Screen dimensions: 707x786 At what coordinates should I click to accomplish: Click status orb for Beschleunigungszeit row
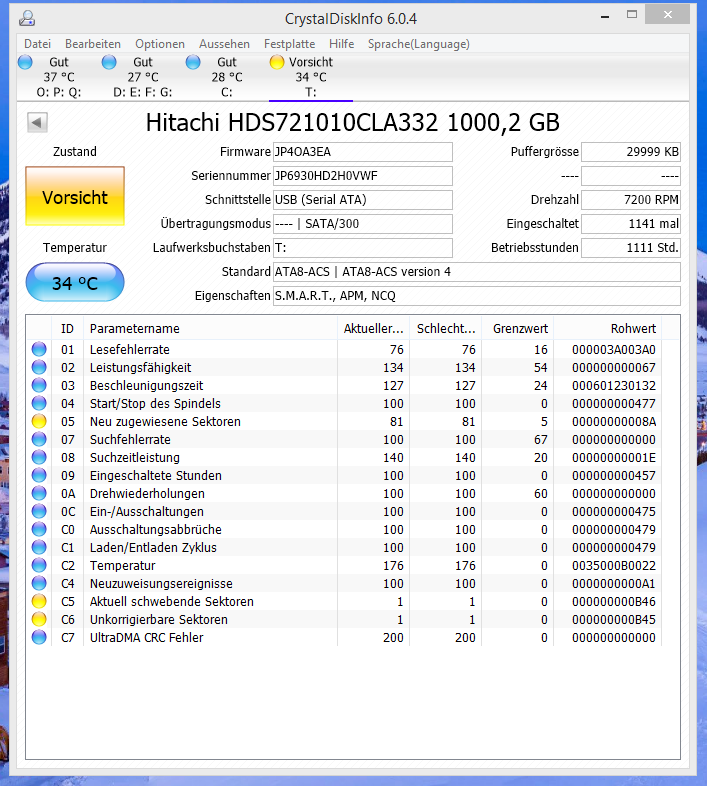pyautogui.click(x=39, y=385)
